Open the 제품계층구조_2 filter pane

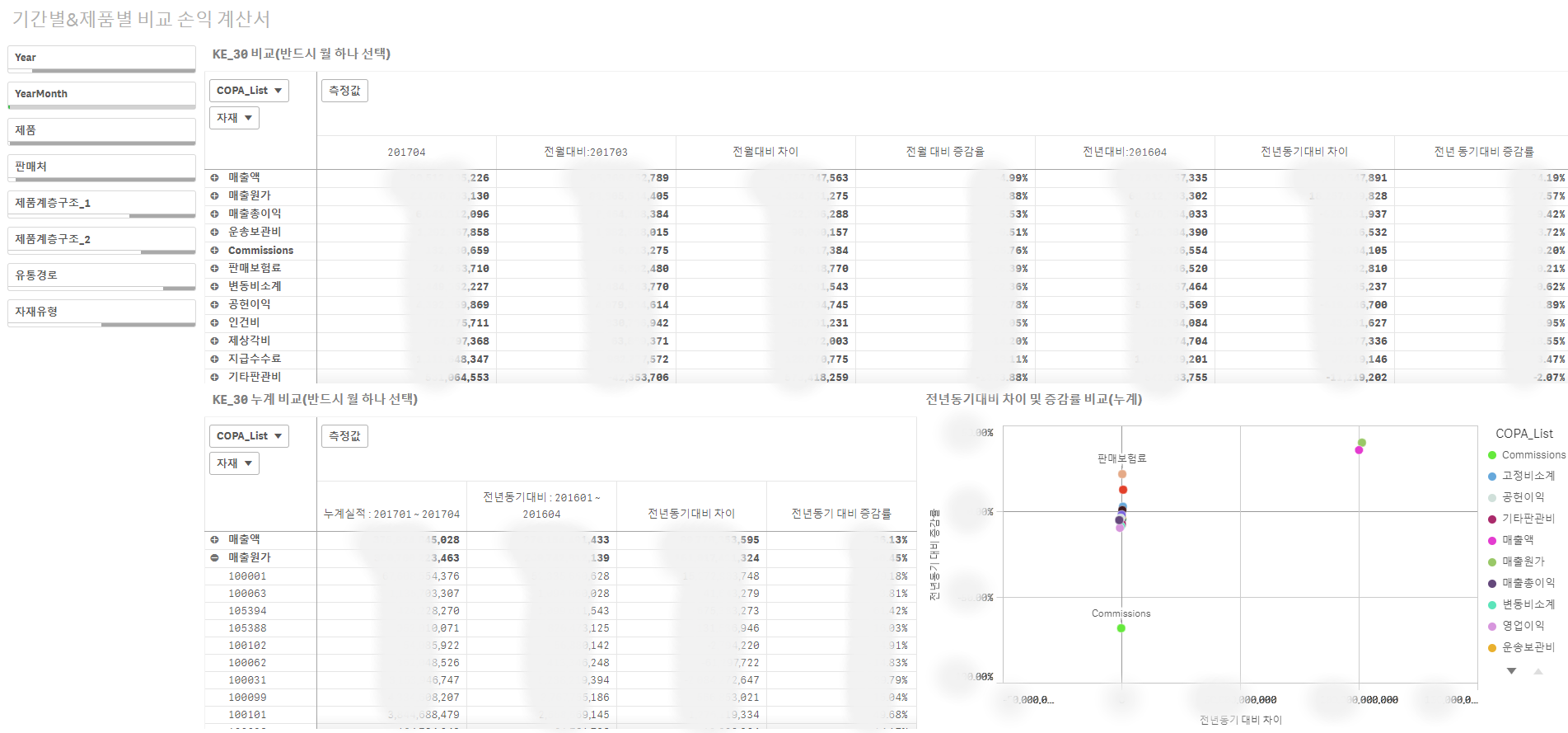coord(101,240)
